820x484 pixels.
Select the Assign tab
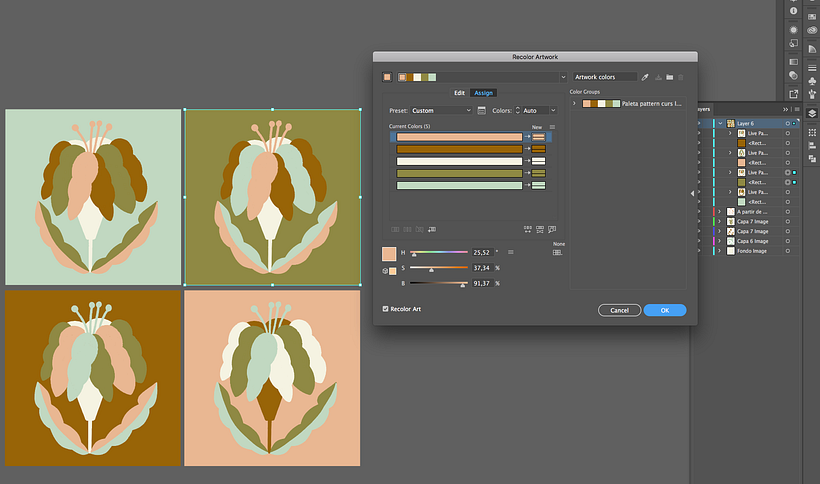[484, 93]
